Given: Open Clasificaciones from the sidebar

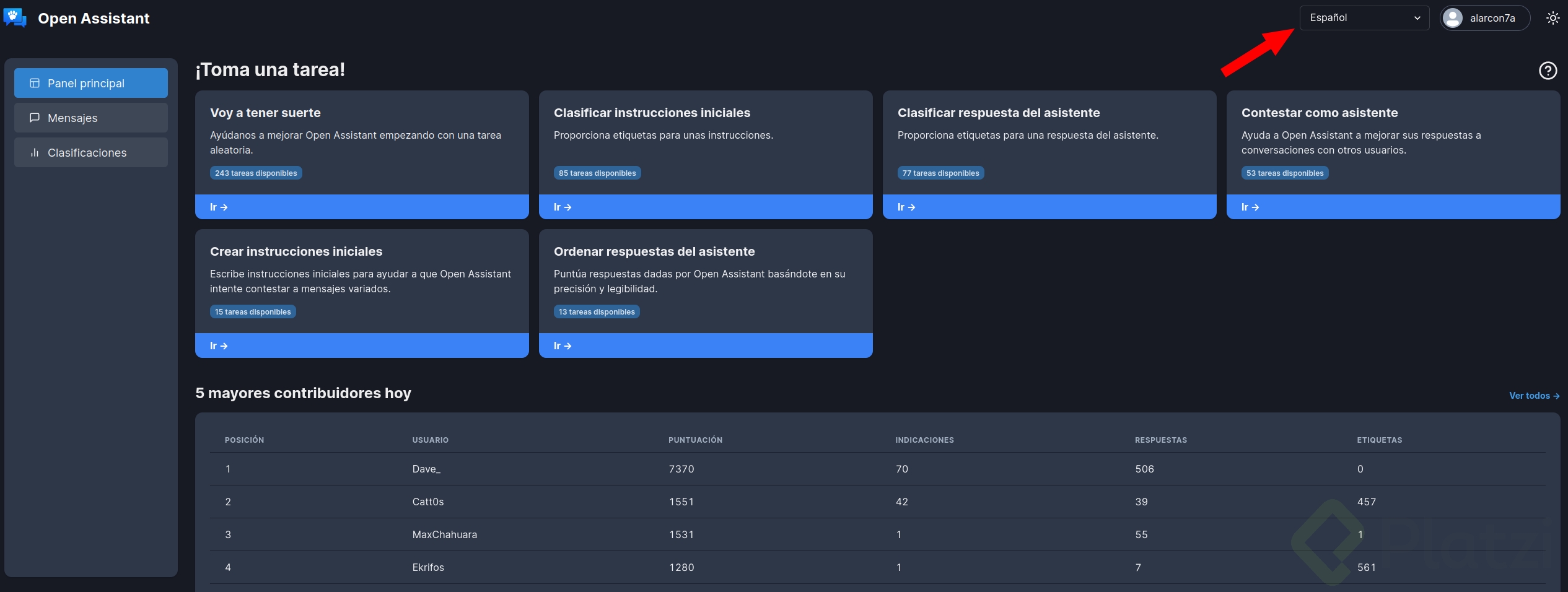Looking at the screenshot, I should coord(87,152).
